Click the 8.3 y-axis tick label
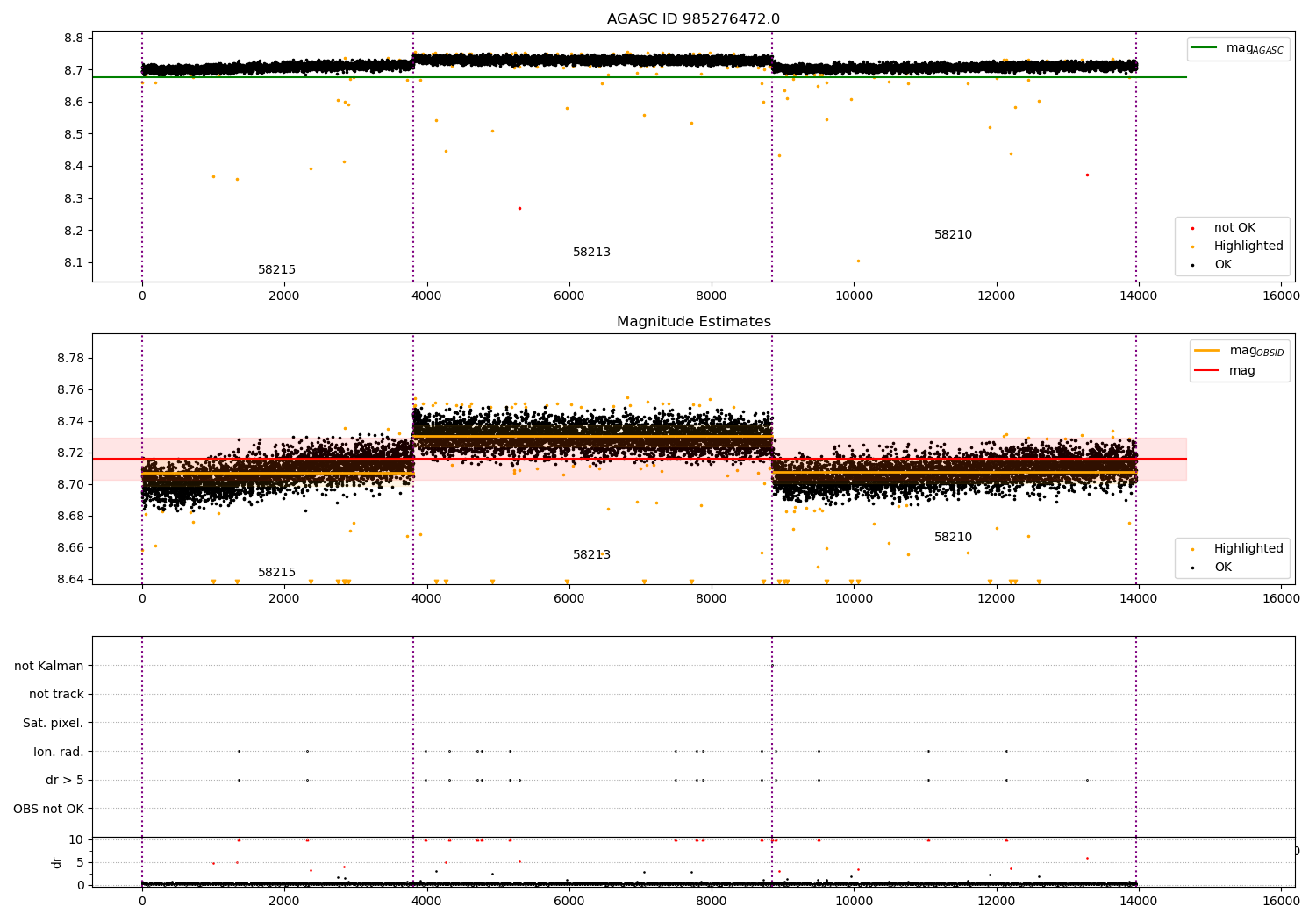Screen dimensions: 1316x921 74,199
